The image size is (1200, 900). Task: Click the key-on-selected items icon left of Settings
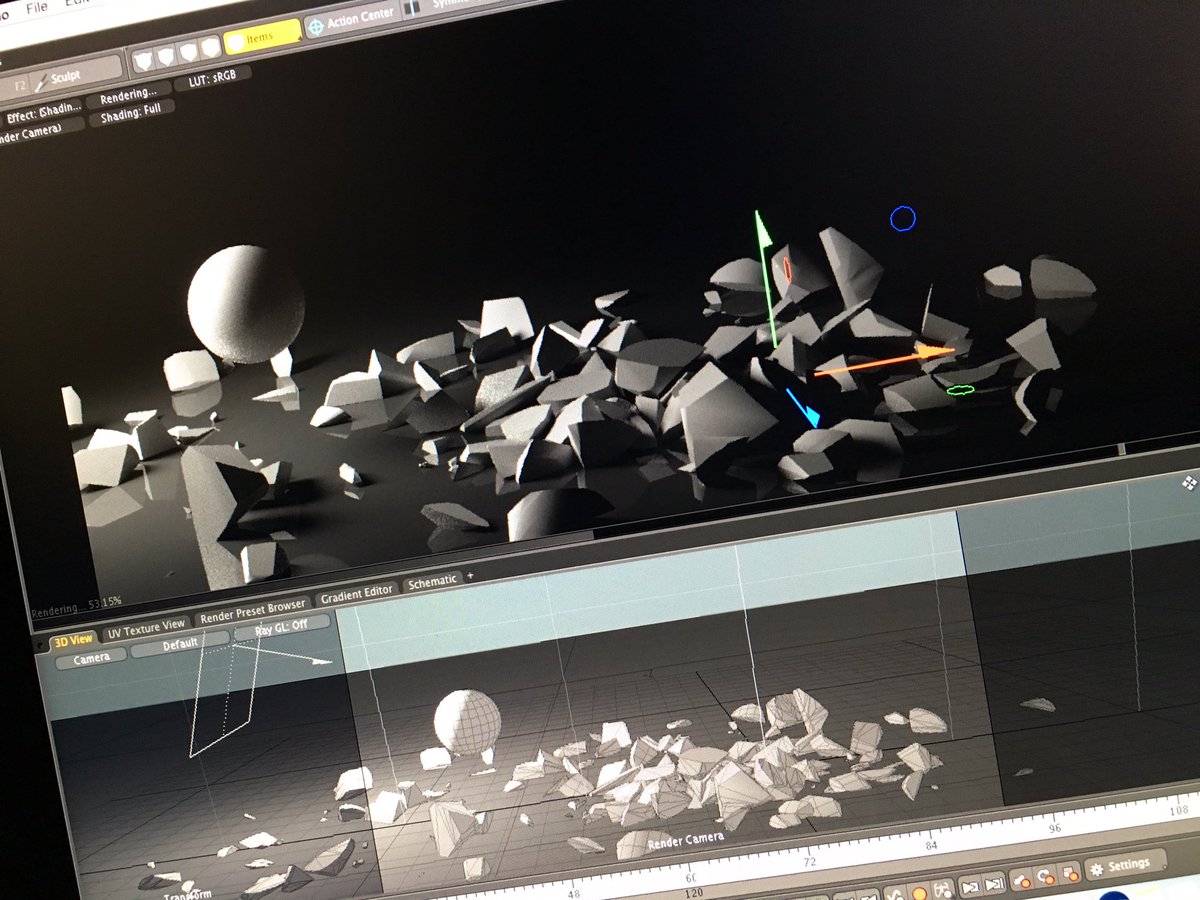coord(1022,880)
